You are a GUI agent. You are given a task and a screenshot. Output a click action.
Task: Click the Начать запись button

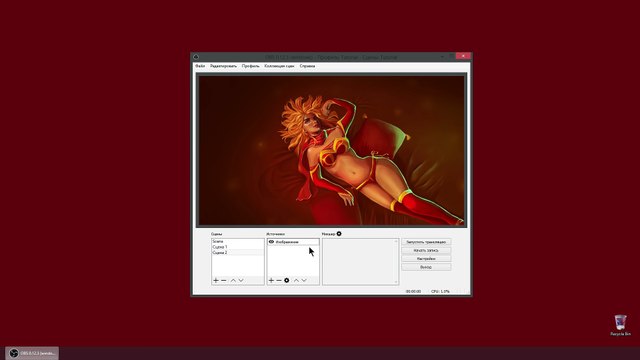(426, 250)
